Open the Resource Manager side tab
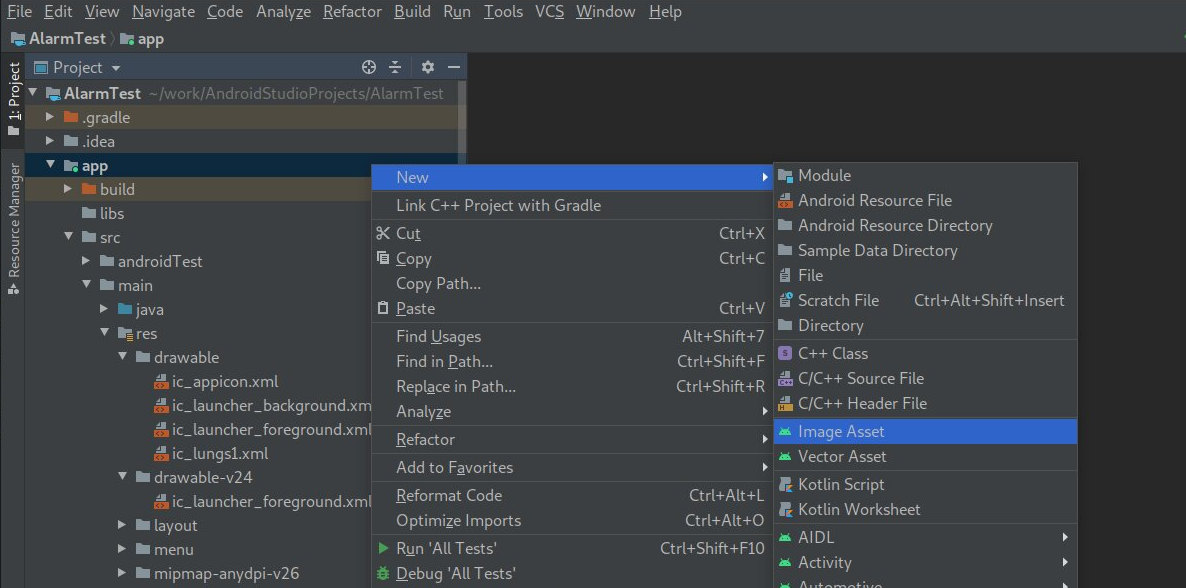 coord(14,229)
